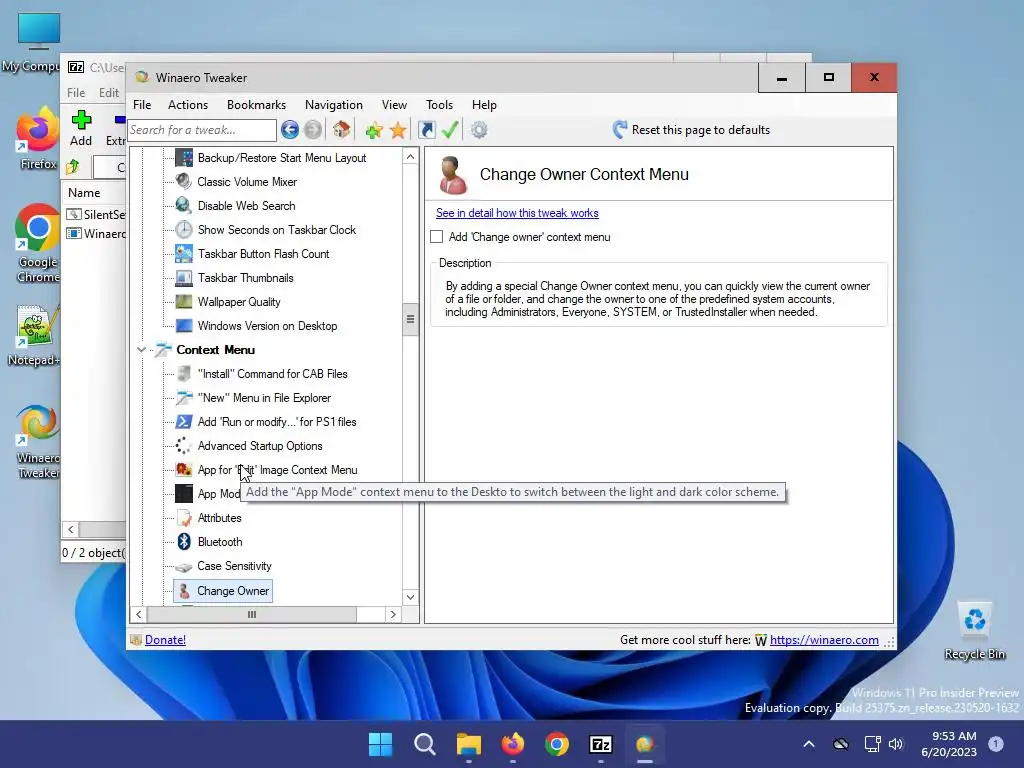Click the Name column header in 7-Zip
The width and height of the screenshot is (1024, 768).
pyautogui.click(x=84, y=193)
